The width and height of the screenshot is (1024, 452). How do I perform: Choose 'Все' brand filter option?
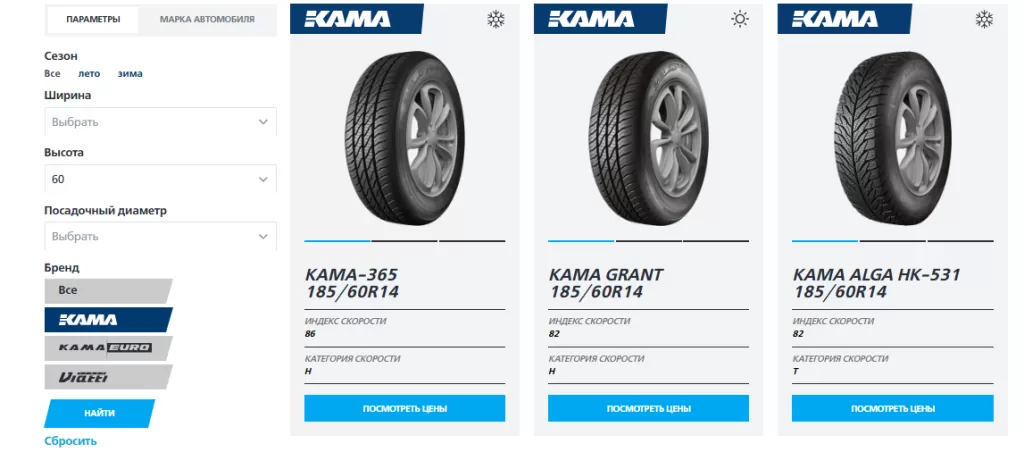pos(107,290)
